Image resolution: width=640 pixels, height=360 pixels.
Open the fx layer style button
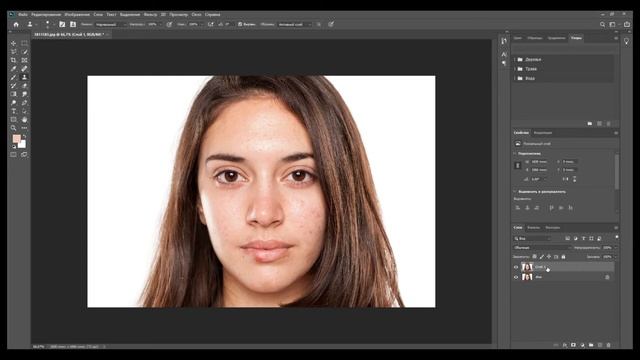pyautogui.click(x=565, y=345)
